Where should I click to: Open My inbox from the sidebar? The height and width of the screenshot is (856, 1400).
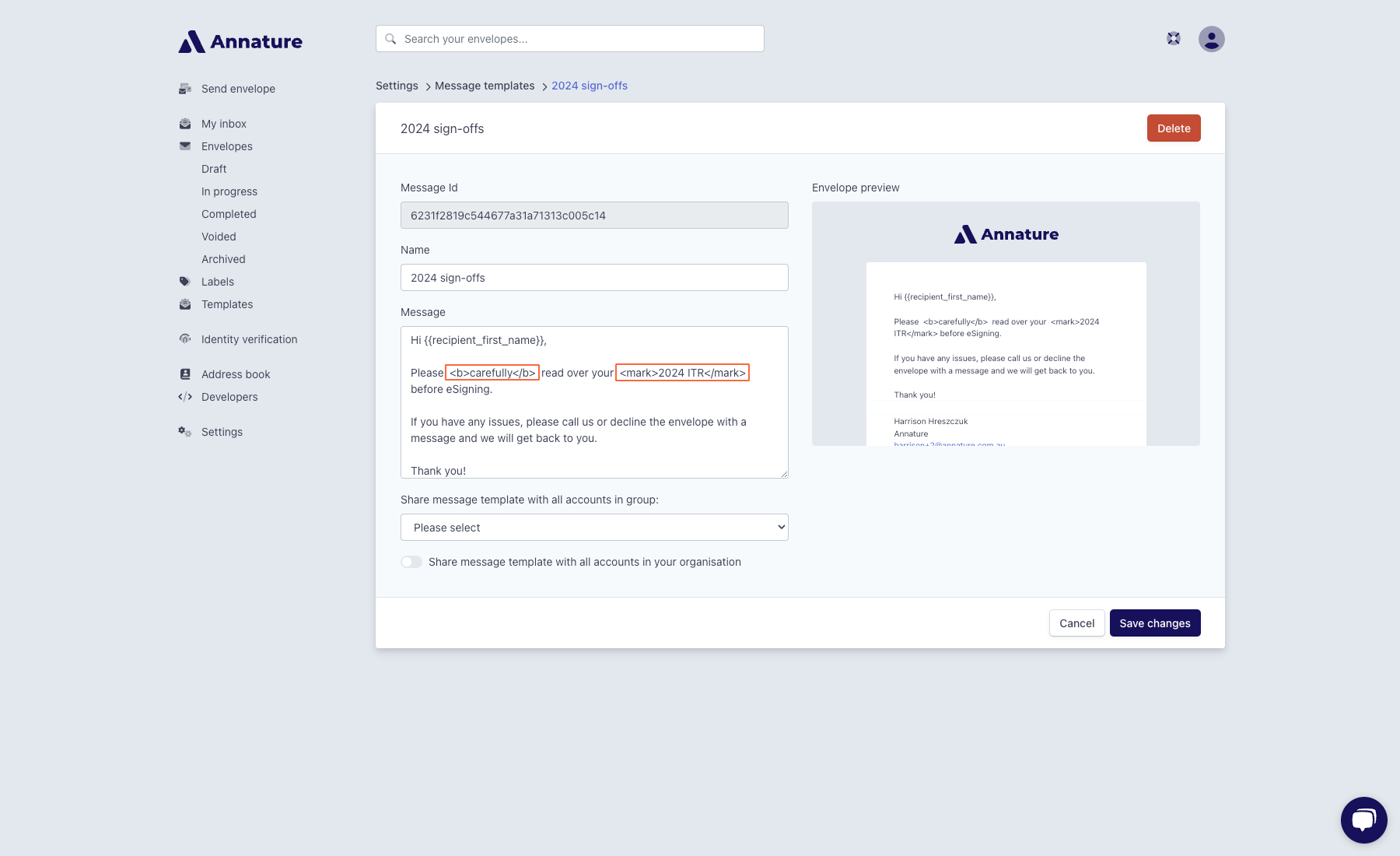tap(223, 123)
